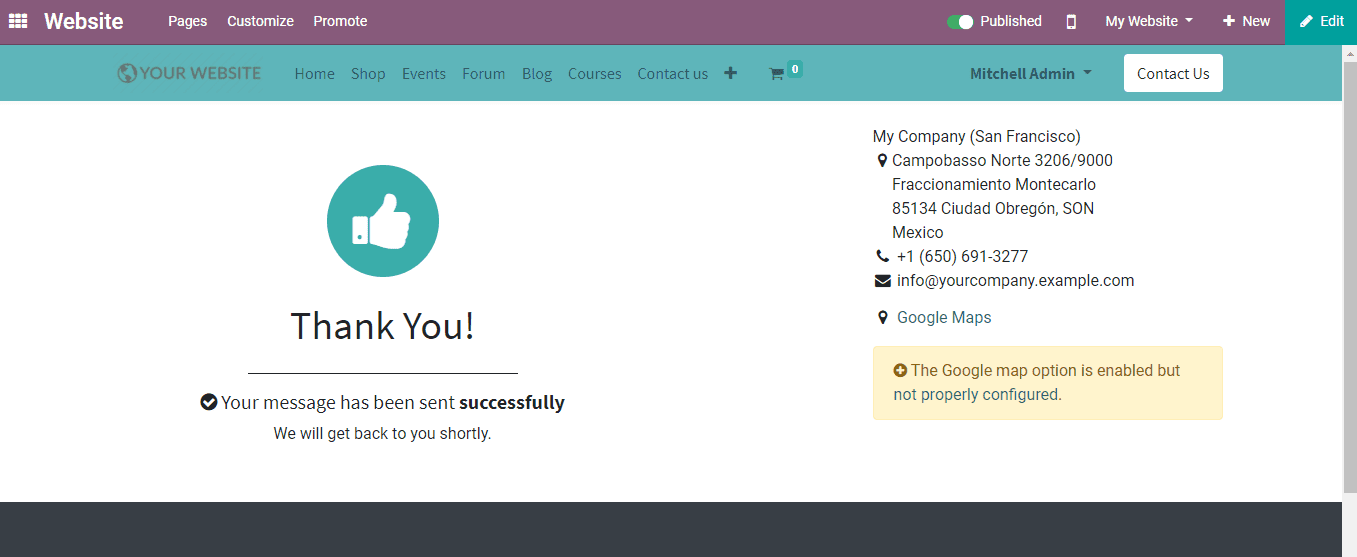Click the Website app title
1357x557 pixels.
click(x=84, y=21)
